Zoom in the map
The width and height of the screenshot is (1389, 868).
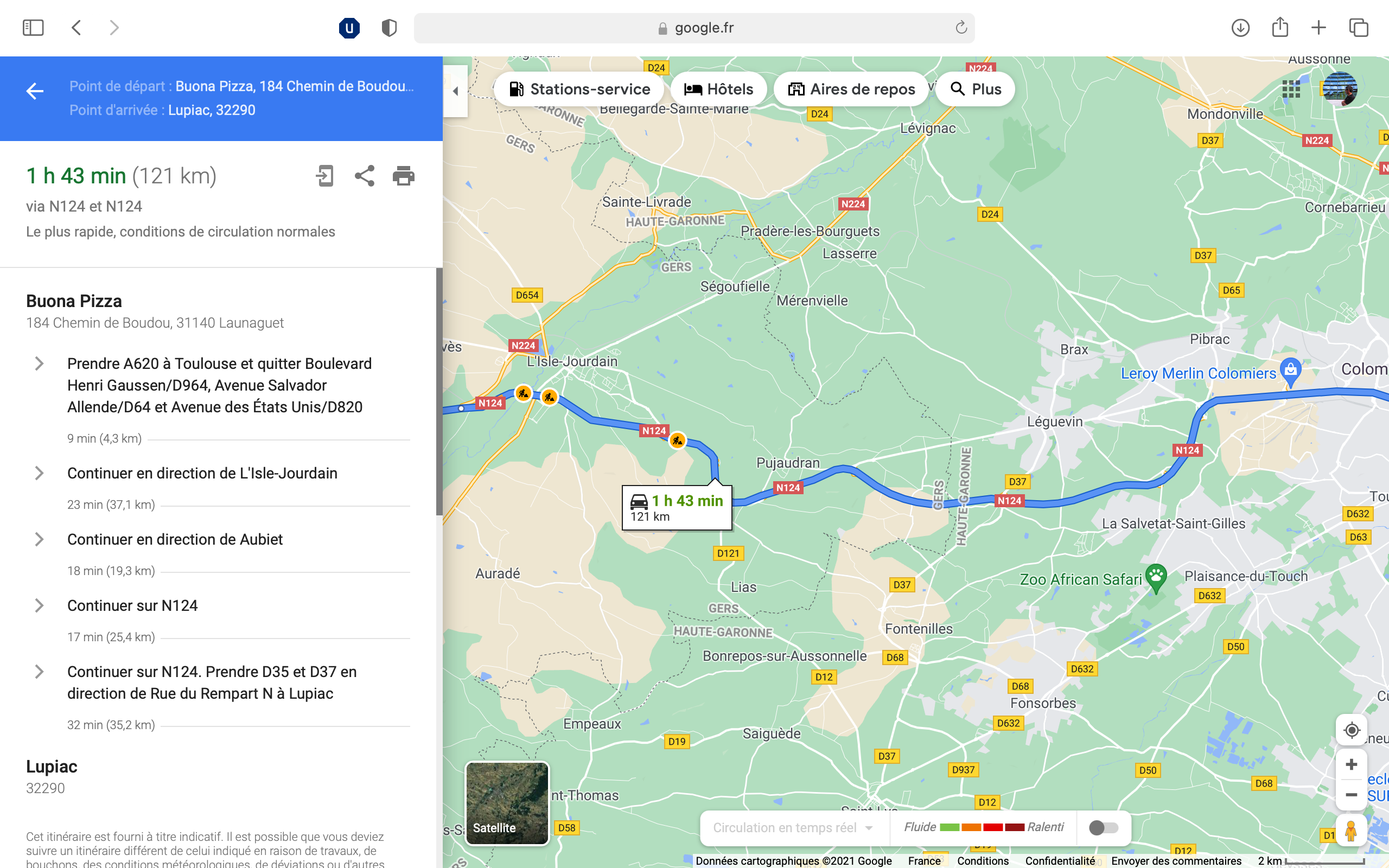[x=1351, y=765]
